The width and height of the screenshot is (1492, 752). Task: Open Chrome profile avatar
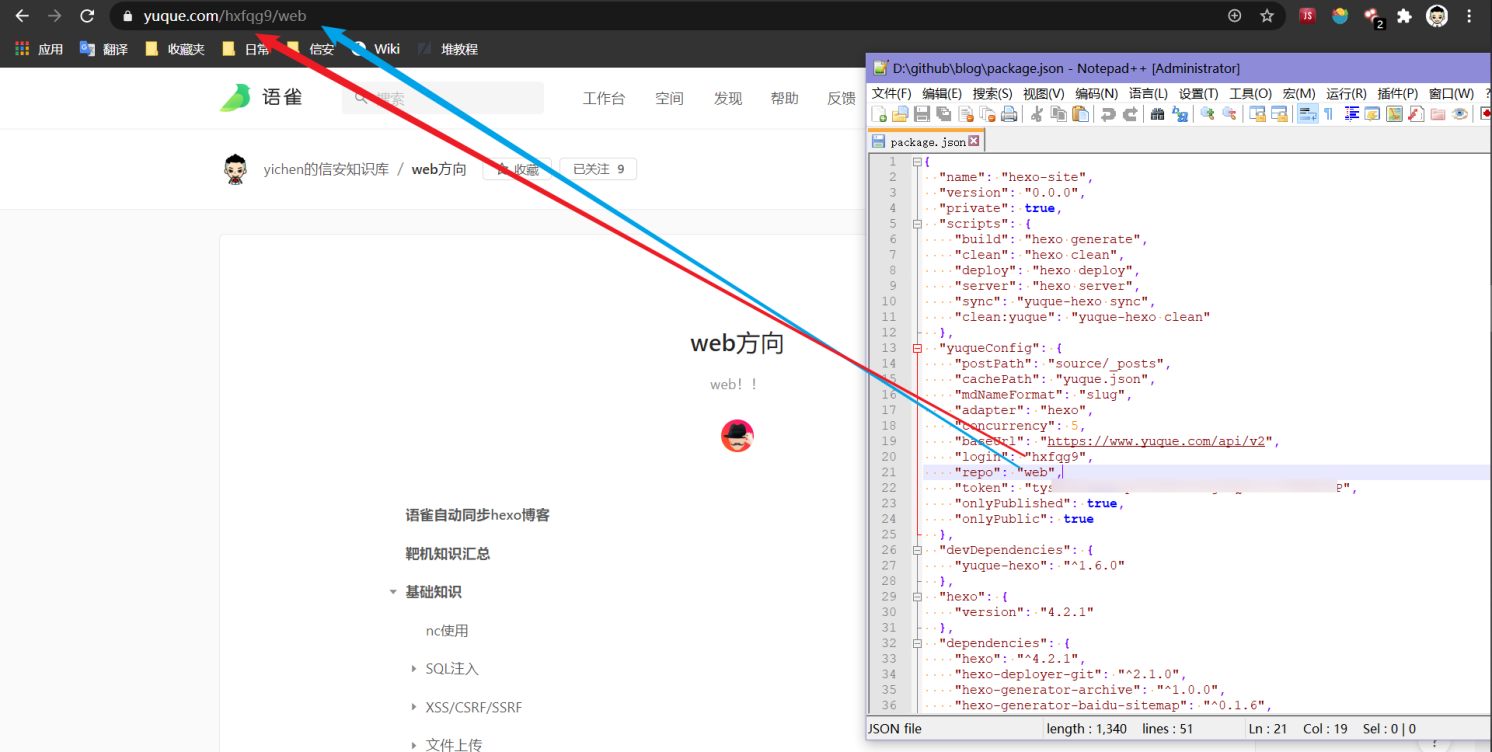tap(1437, 16)
